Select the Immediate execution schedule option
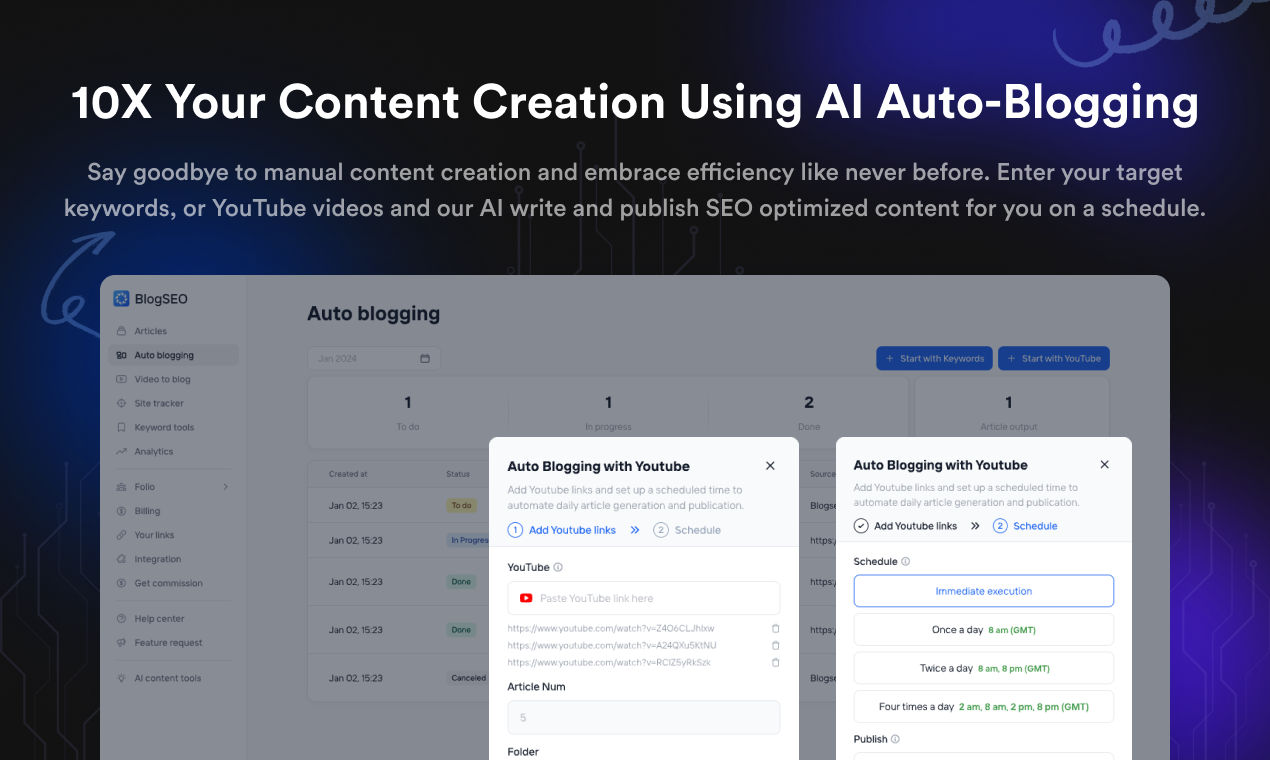Screen dimensions: 1270x760 983,591
